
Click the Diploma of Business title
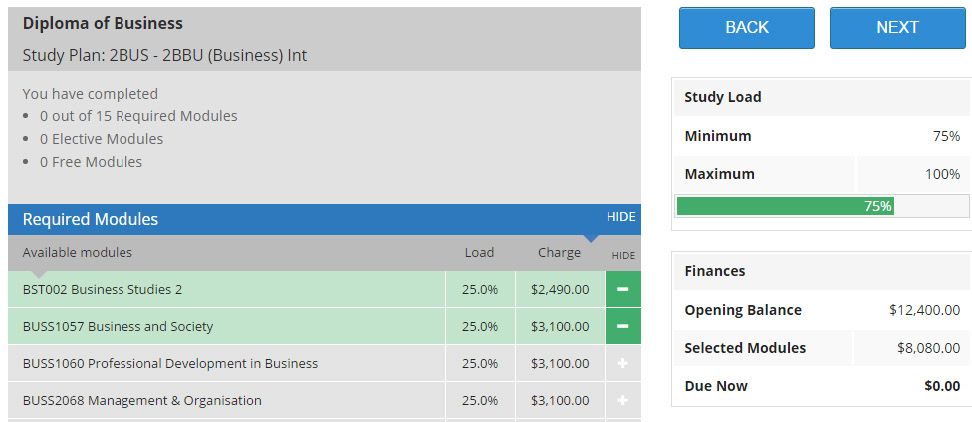pos(103,24)
